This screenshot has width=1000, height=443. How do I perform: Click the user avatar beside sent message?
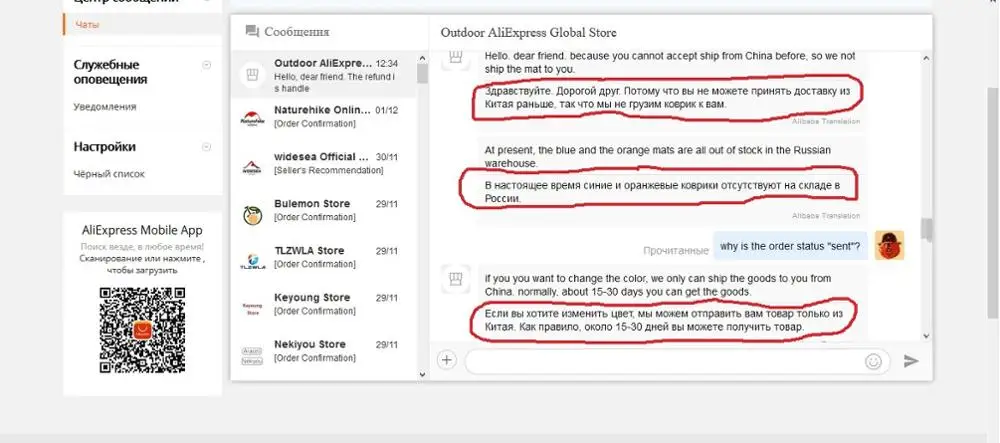coord(889,245)
